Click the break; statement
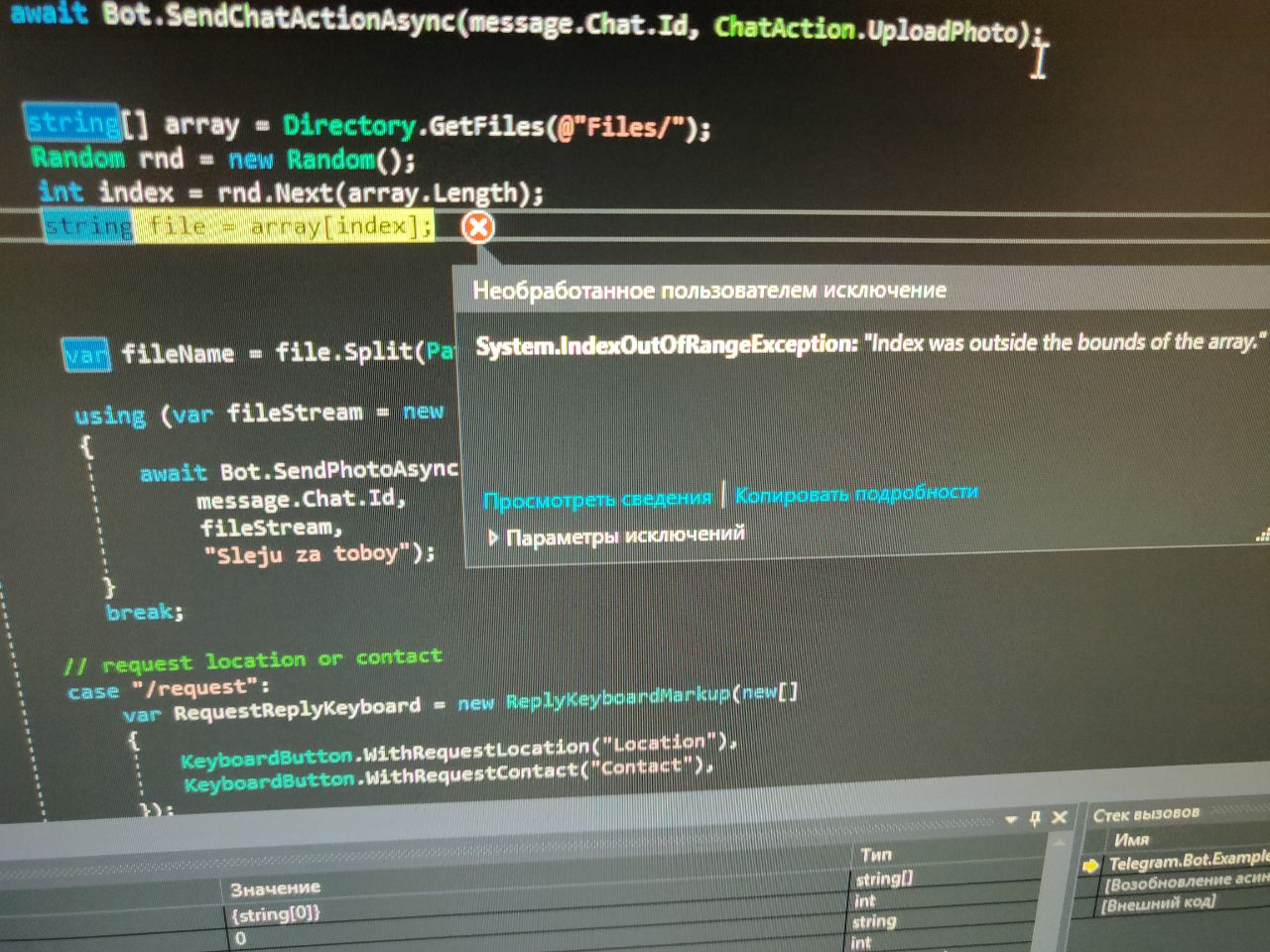Viewport: 1270px width, 952px height. pyautogui.click(x=145, y=612)
